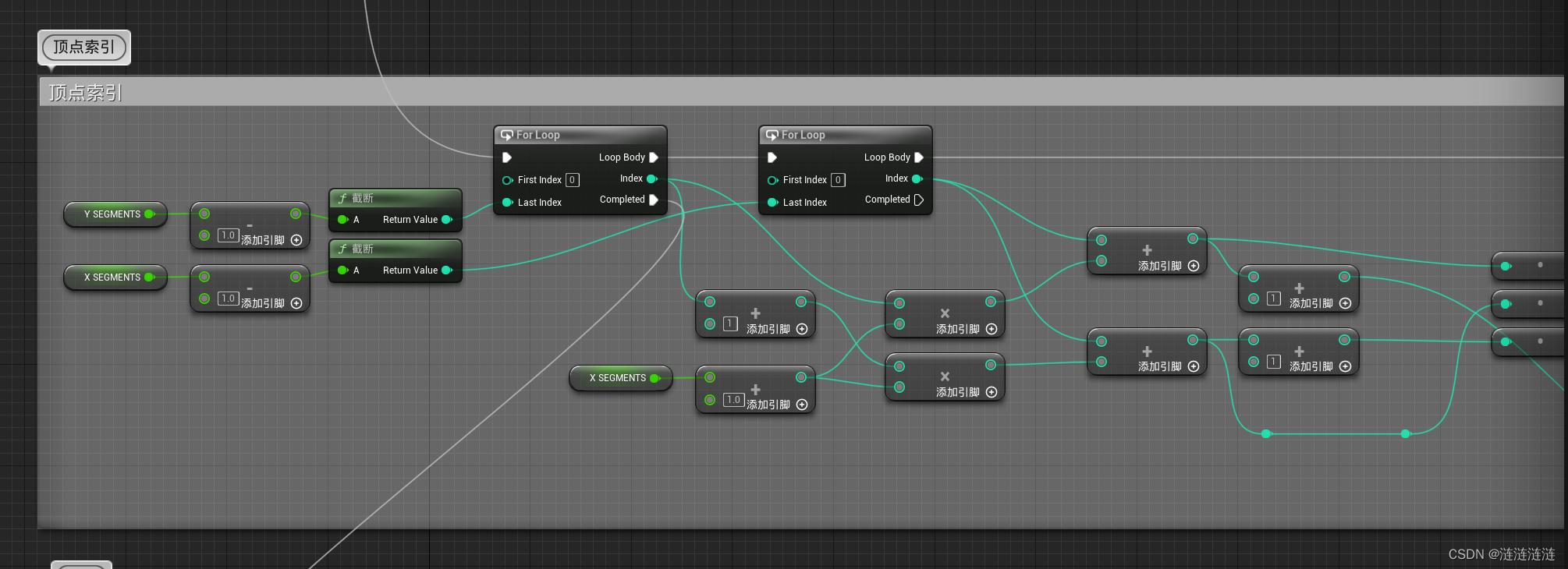
Task: Edit the 1.0 value on add node beside lower X SEGMENTS
Action: click(x=733, y=400)
